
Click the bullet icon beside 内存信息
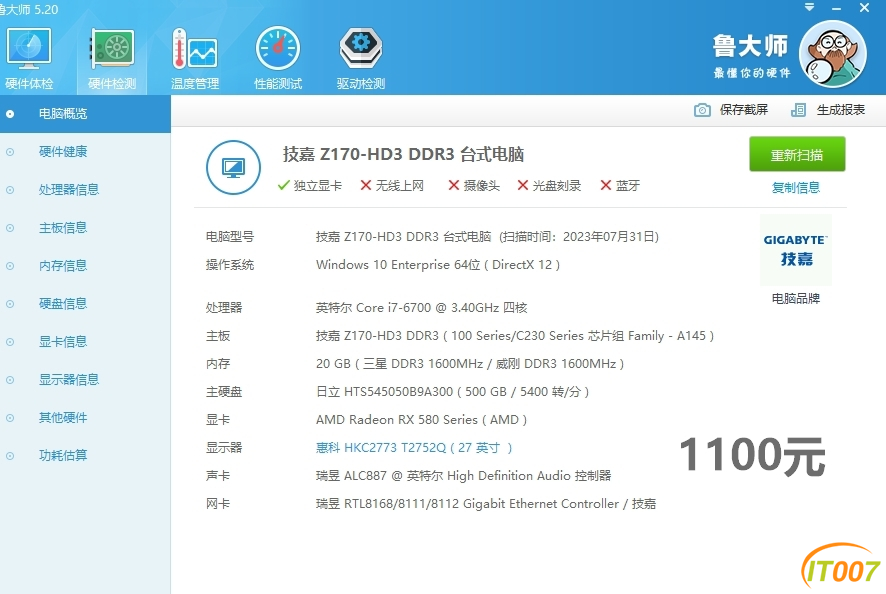click(x=10, y=266)
